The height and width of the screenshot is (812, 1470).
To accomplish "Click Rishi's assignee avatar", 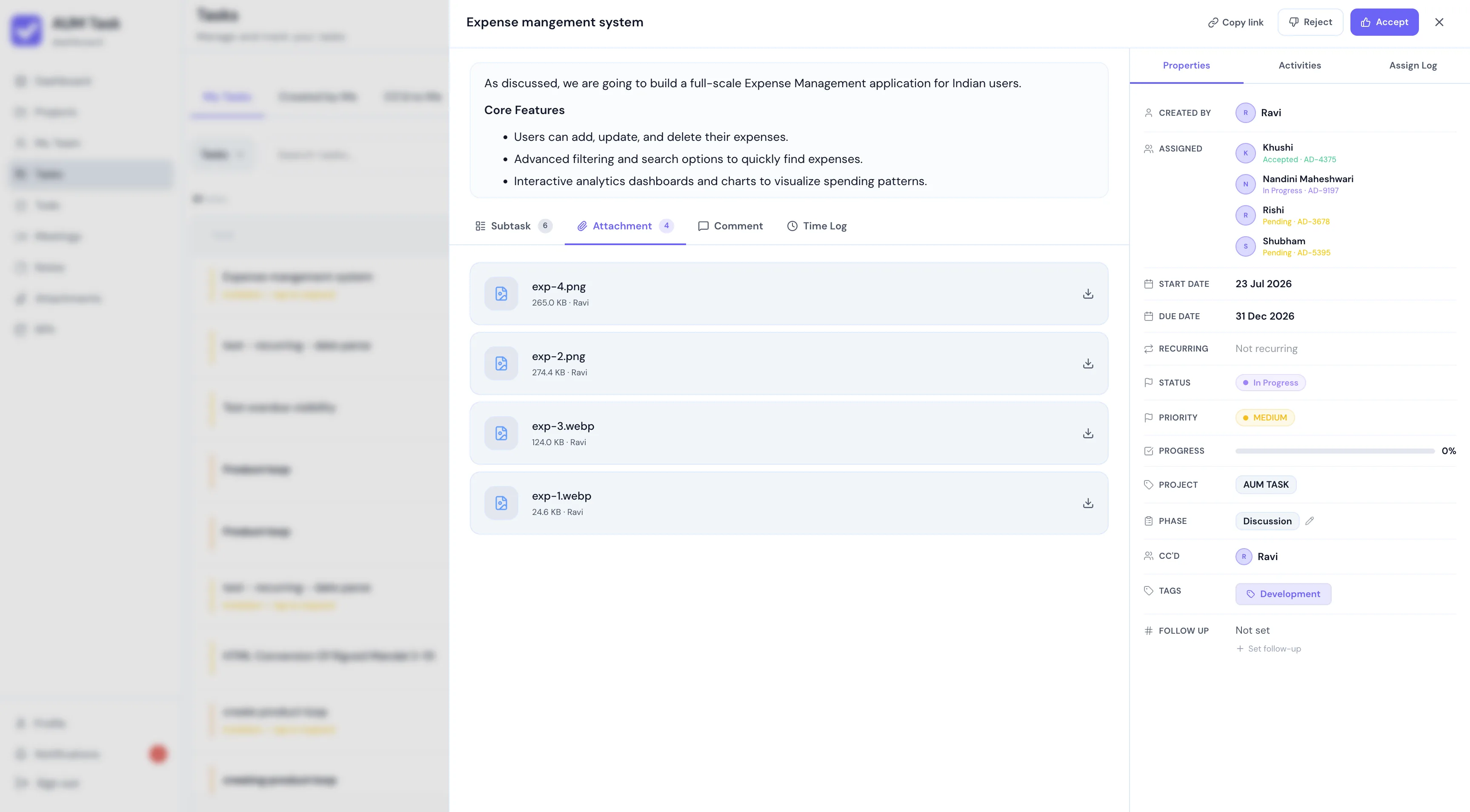I will click(1245, 215).
